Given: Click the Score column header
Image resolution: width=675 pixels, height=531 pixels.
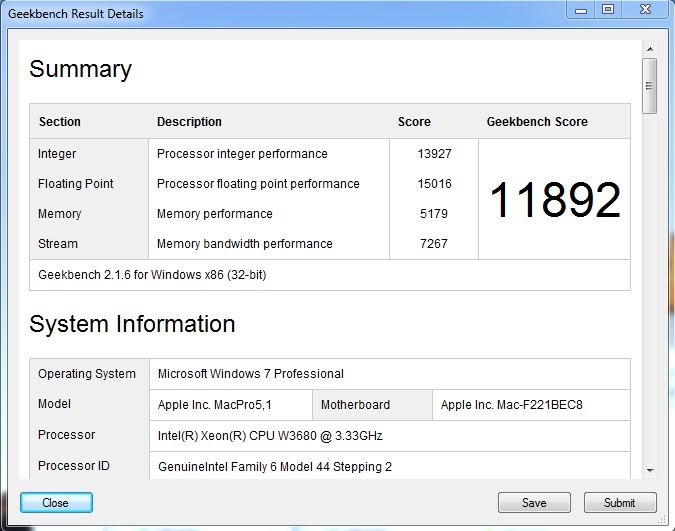Looking at the screenshot, I should coord(414,122).
